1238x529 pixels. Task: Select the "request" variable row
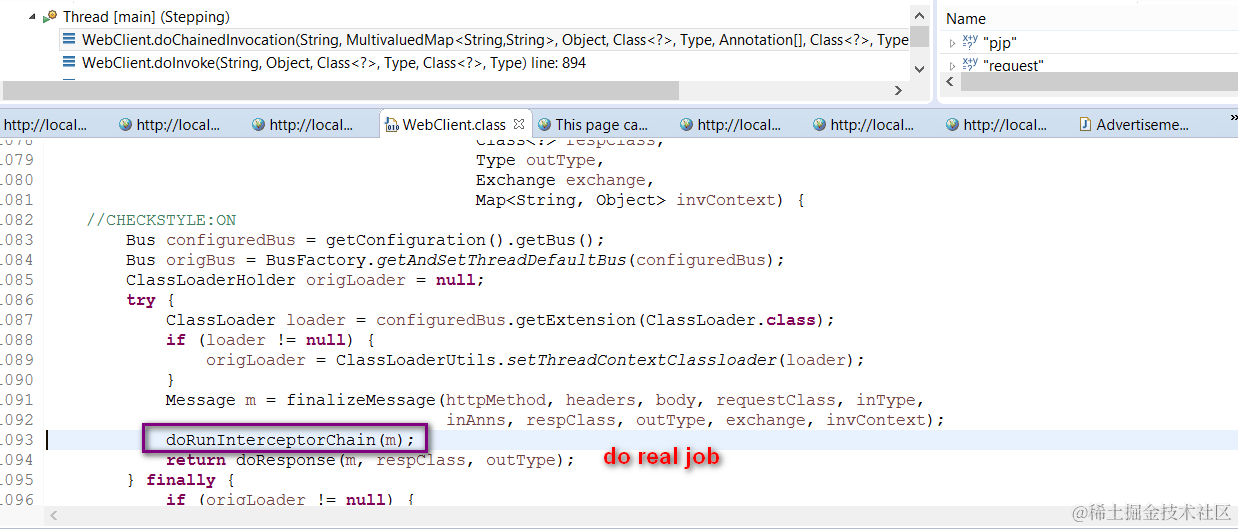pos(1013,65)
